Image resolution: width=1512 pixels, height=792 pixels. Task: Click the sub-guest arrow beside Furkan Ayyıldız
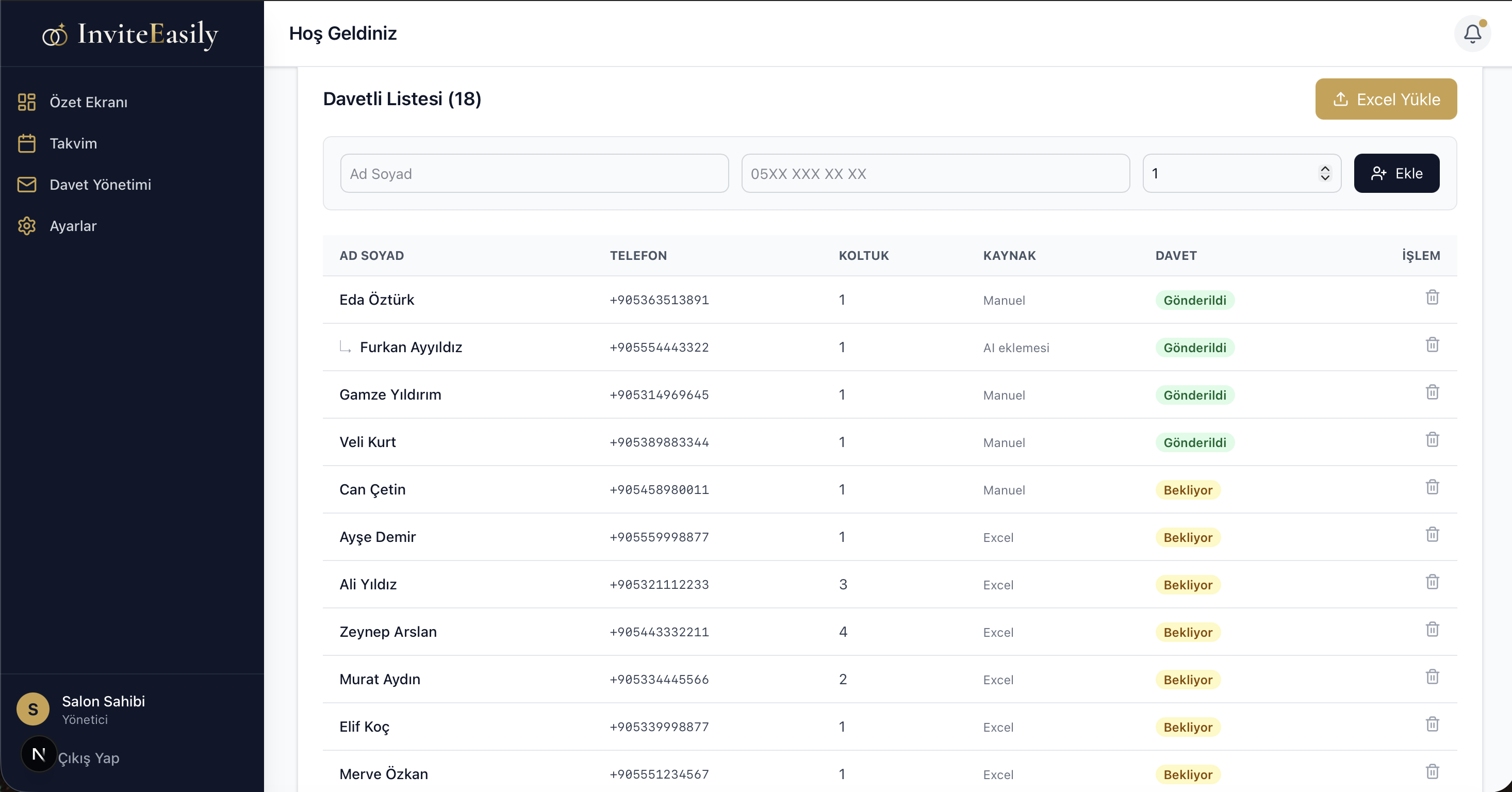click(x=345, y=348)
